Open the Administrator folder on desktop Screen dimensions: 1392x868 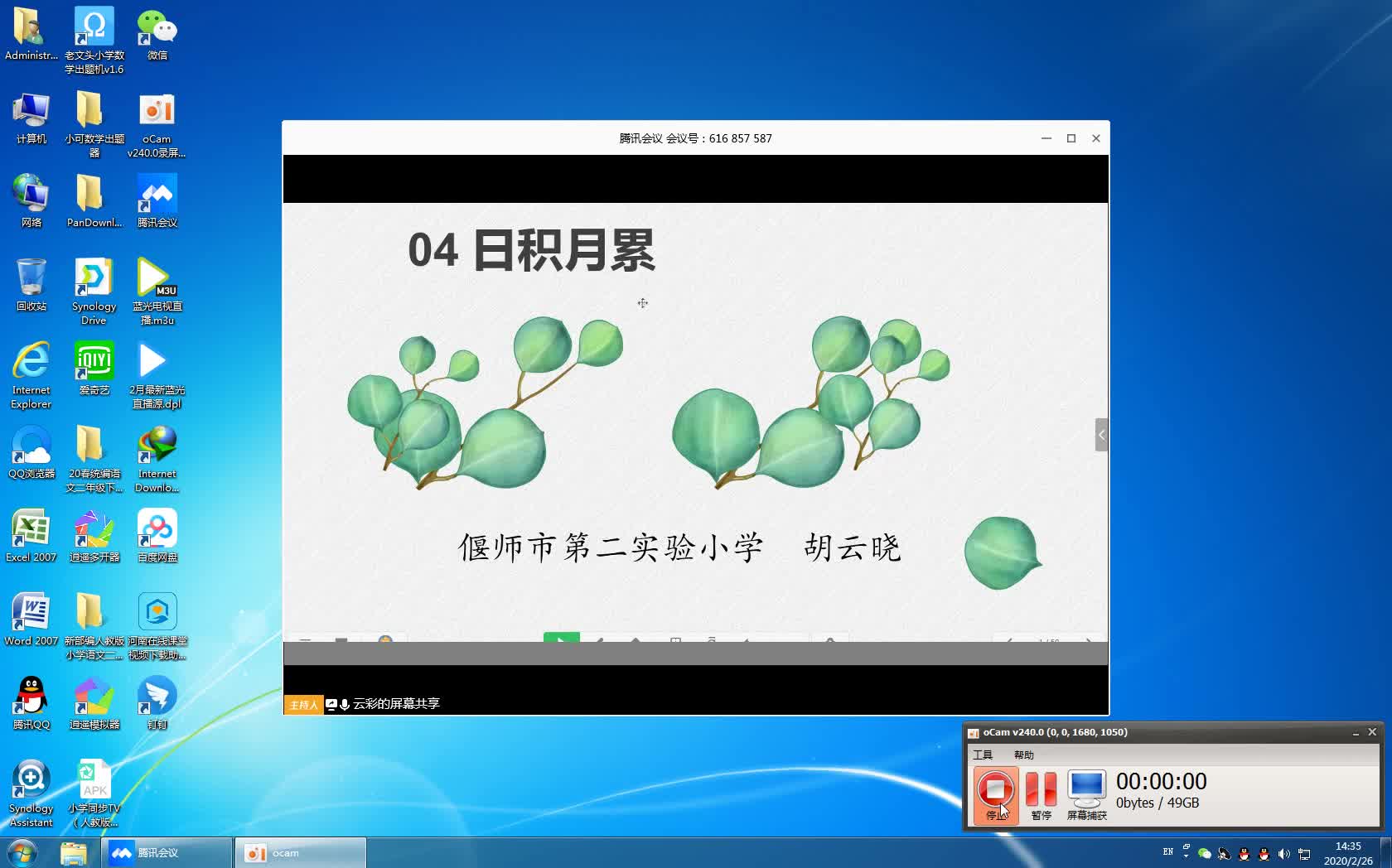tap(31, 34)
